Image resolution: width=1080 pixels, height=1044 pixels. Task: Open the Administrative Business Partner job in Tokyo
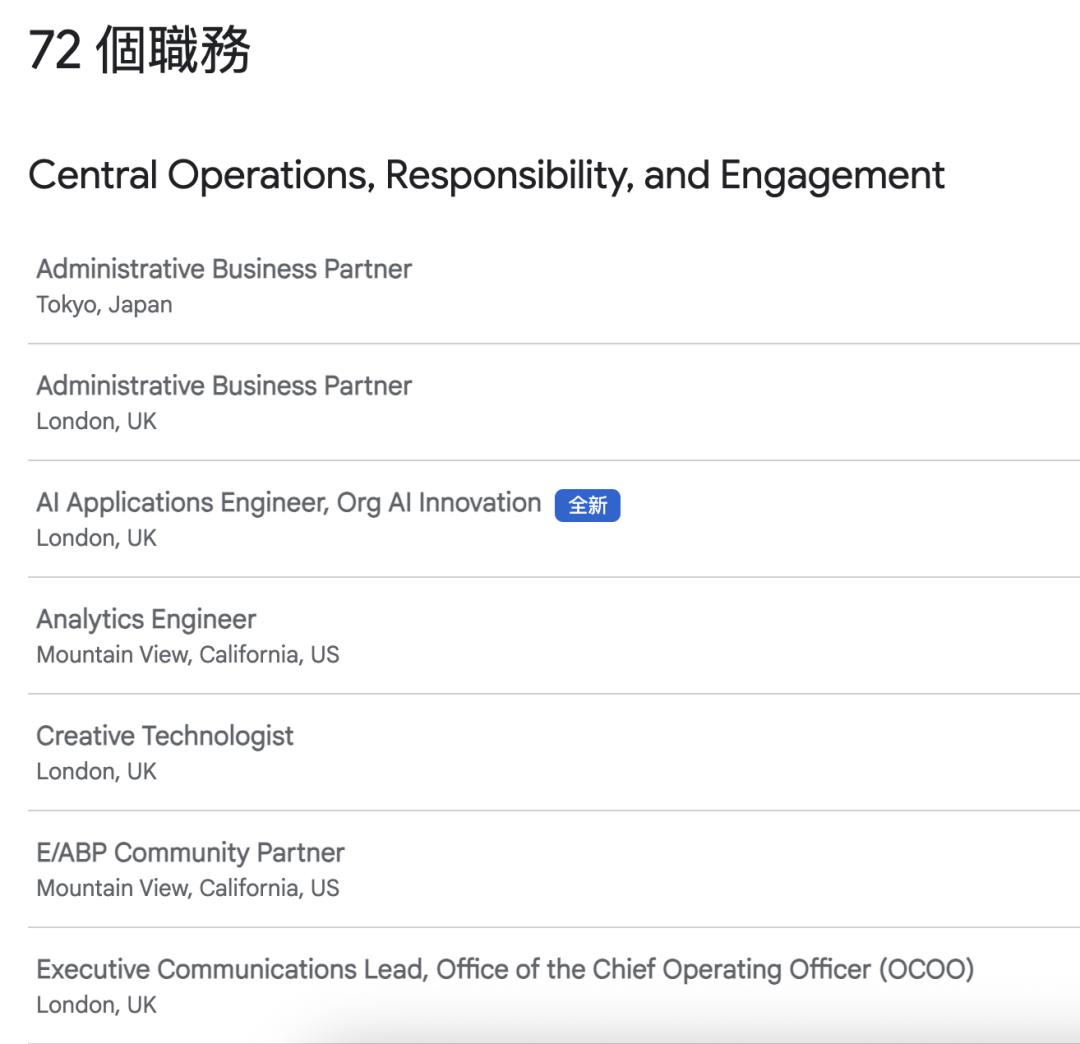tap(224, 269)
